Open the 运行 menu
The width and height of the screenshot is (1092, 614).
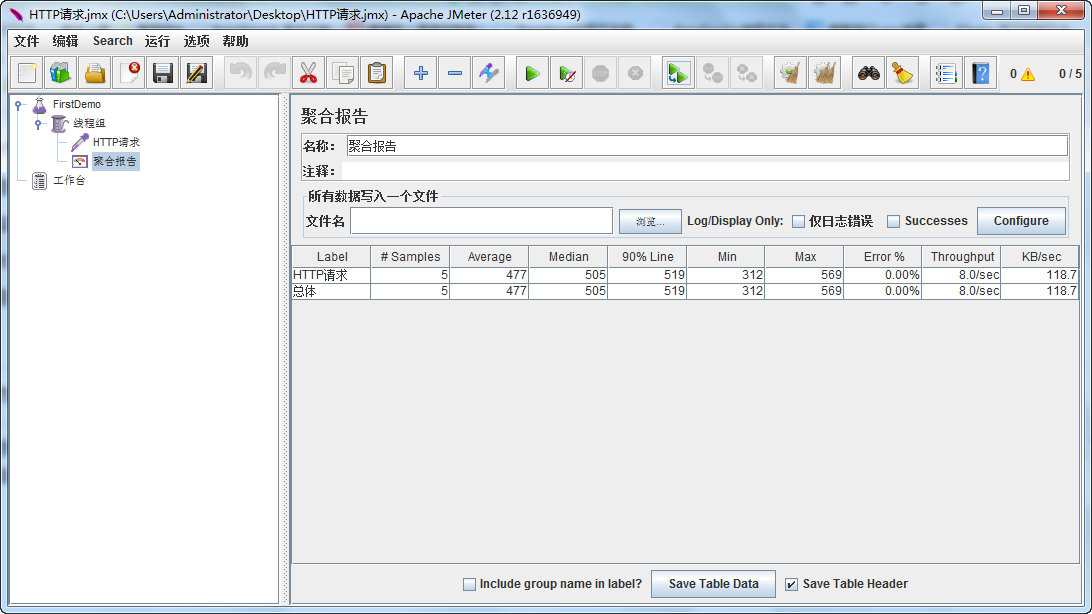(157, 41)
